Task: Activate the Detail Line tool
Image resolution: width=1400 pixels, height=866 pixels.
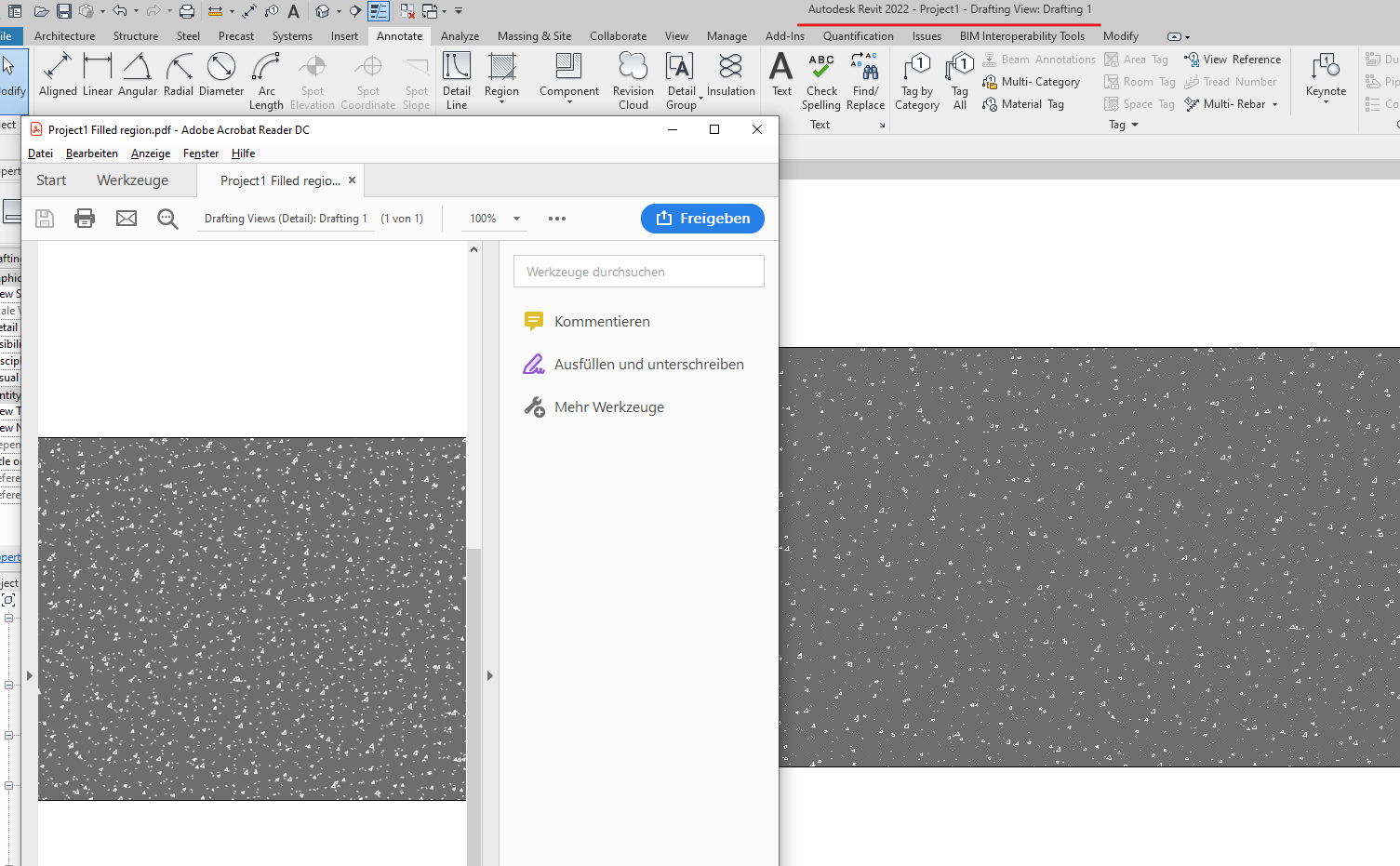Action: pos(456,79)
